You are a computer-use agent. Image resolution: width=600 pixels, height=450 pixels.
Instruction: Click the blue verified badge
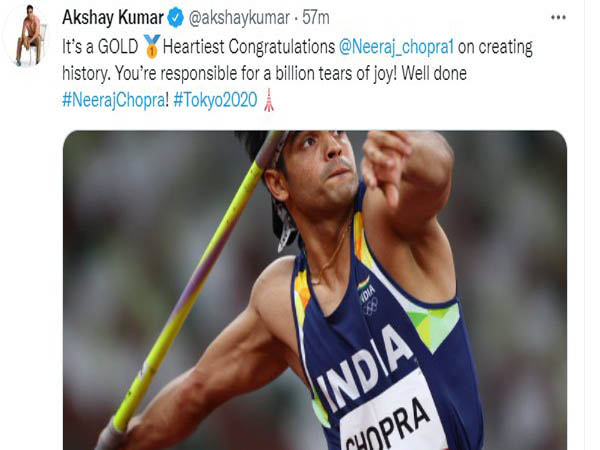pos(176,18)
